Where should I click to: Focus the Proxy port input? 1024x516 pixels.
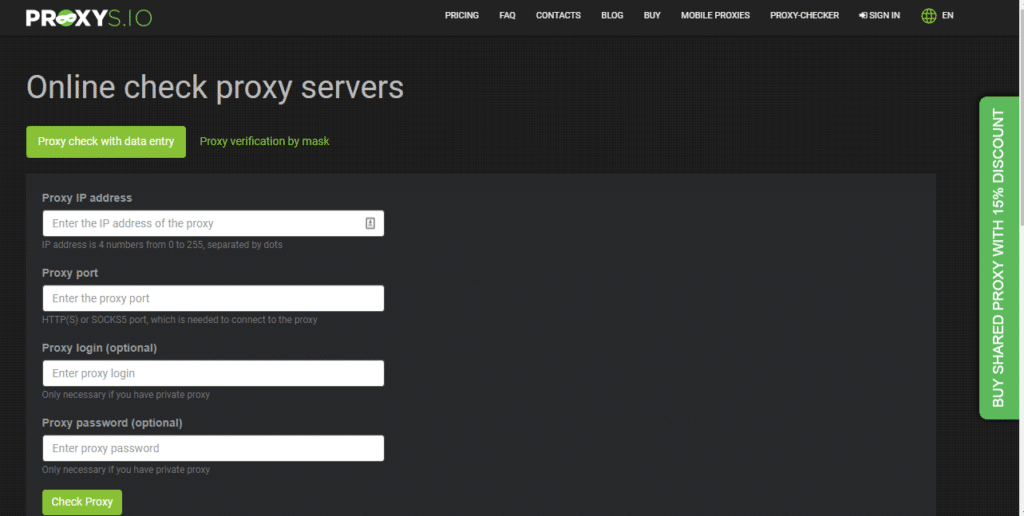(213, 298)
